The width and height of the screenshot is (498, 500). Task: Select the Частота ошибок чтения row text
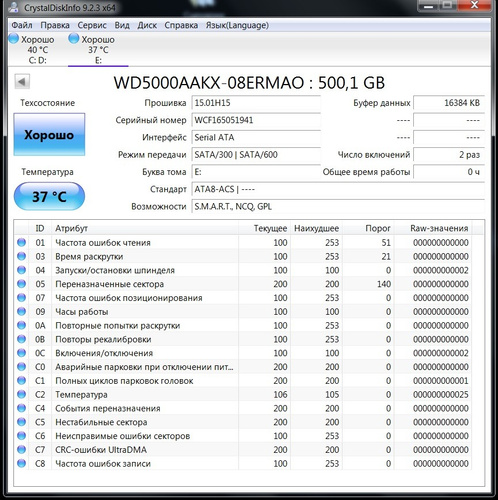103,243
